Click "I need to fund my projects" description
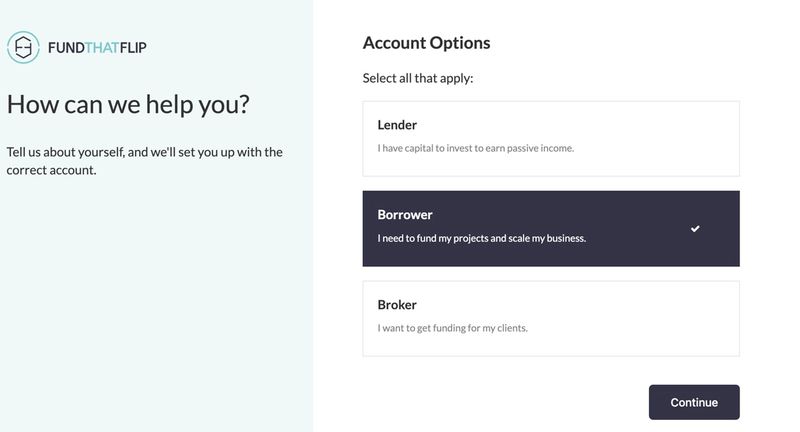The width and height of the screenshot is (800, 432). pos(481,239)
